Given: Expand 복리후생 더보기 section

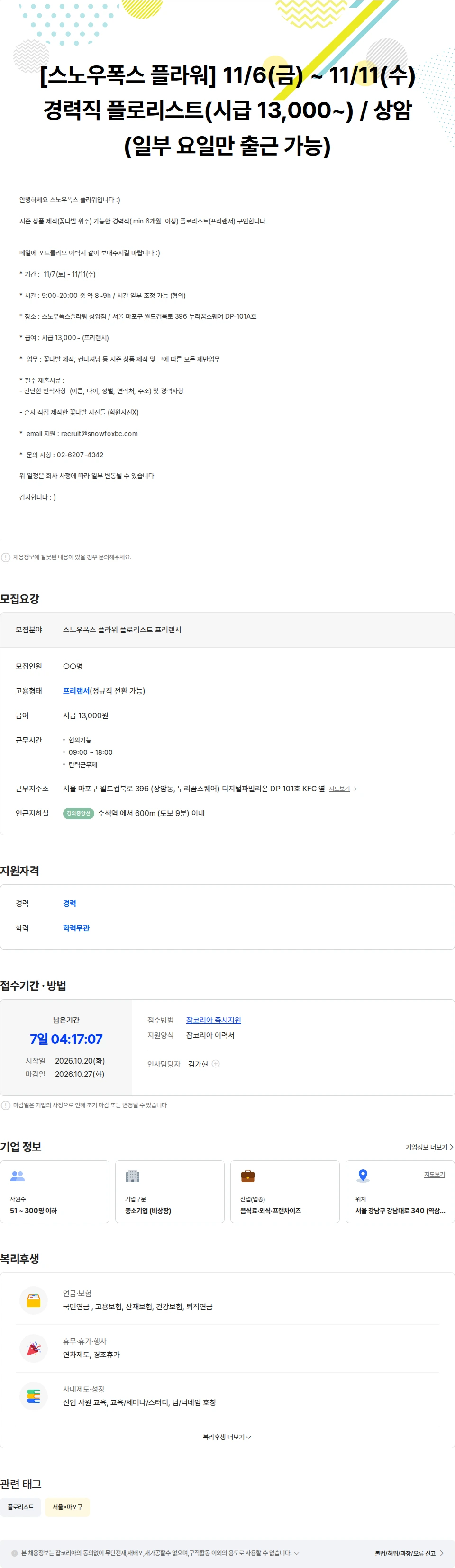Looking at the screenshot, I should [227, 1437].
